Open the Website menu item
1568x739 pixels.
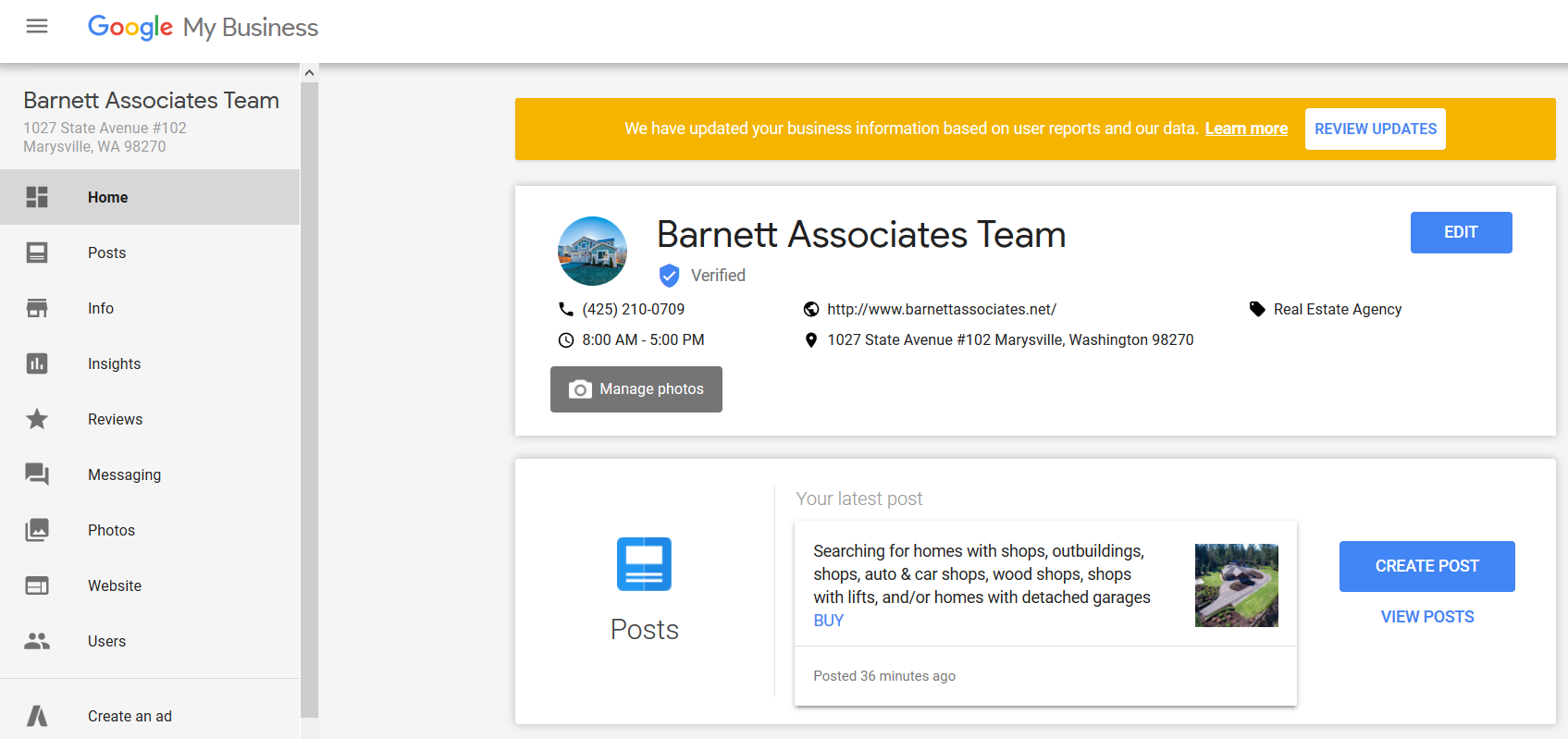click(x=150, y=585)
